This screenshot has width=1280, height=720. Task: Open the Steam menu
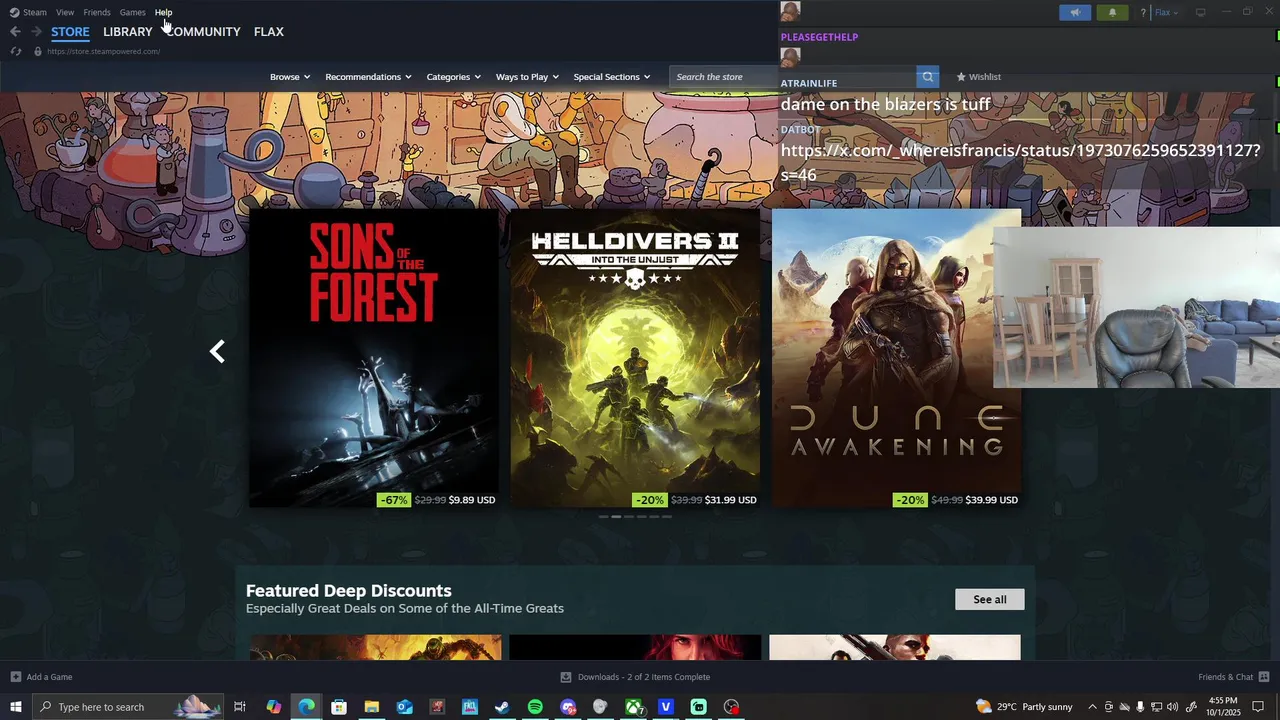click(29, 12)
